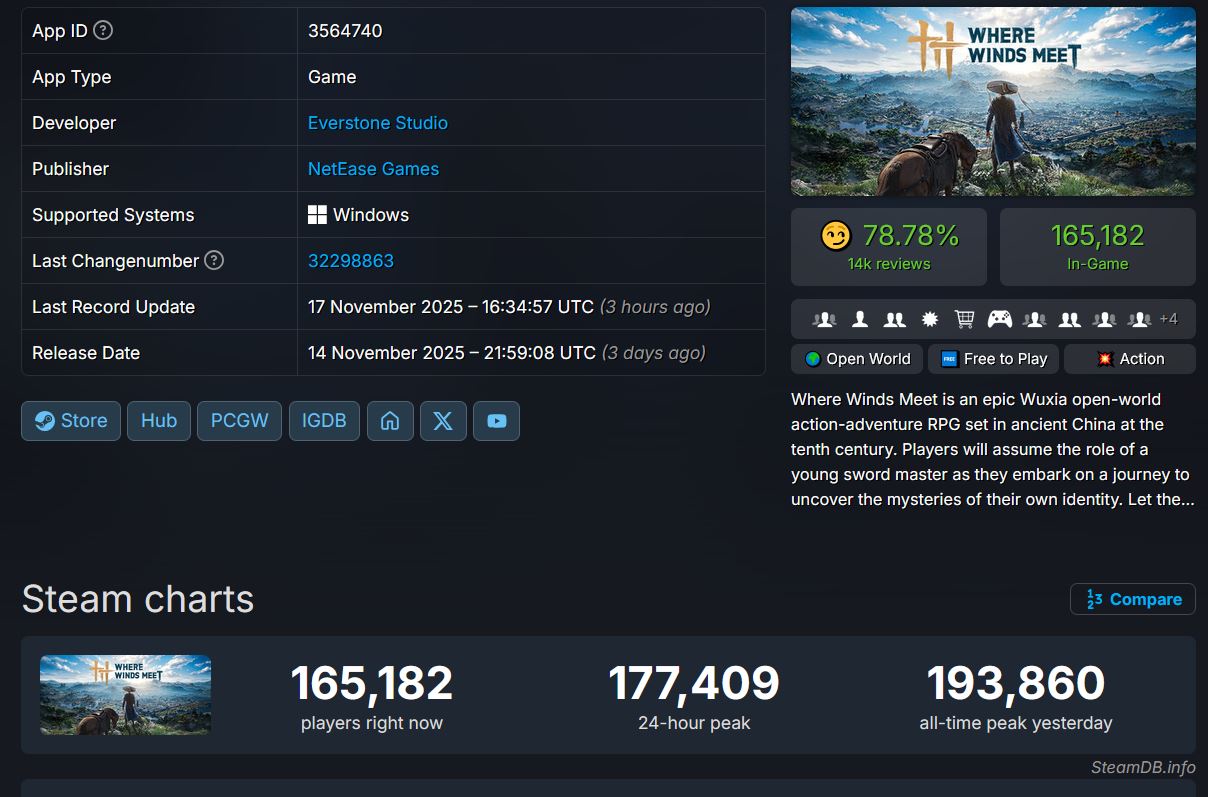Click the home website icon button
Viewport: 1208px width, 797px height.
390,421
